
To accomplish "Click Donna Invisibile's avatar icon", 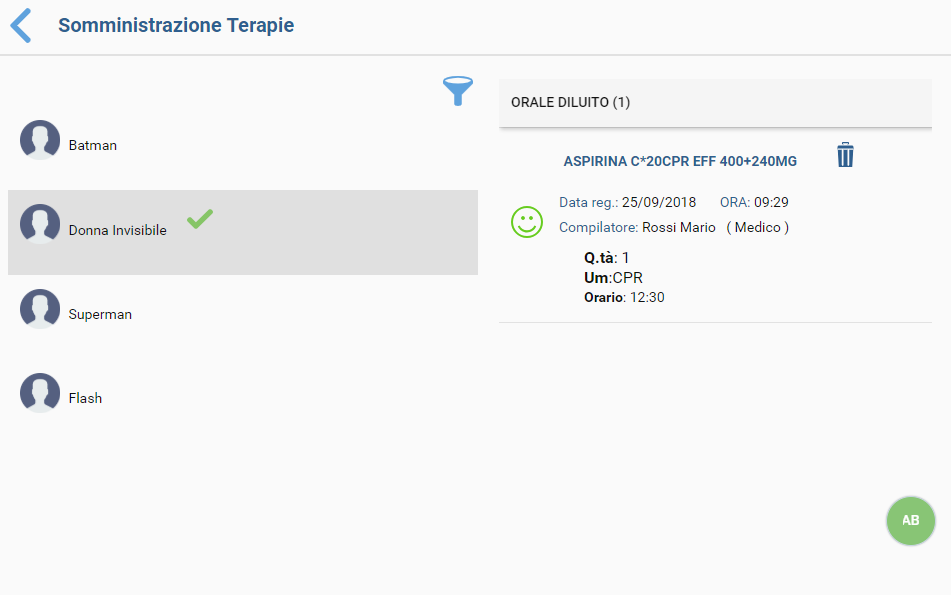I will pyautogui.click(x=40, y=225).
